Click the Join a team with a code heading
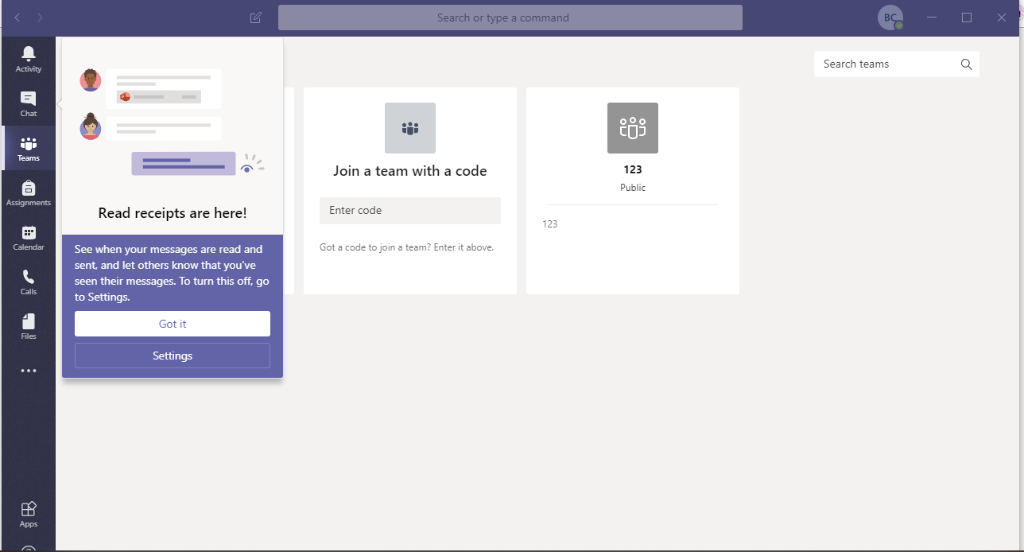This screenshot has width=1024, height=552. (409, 171)
